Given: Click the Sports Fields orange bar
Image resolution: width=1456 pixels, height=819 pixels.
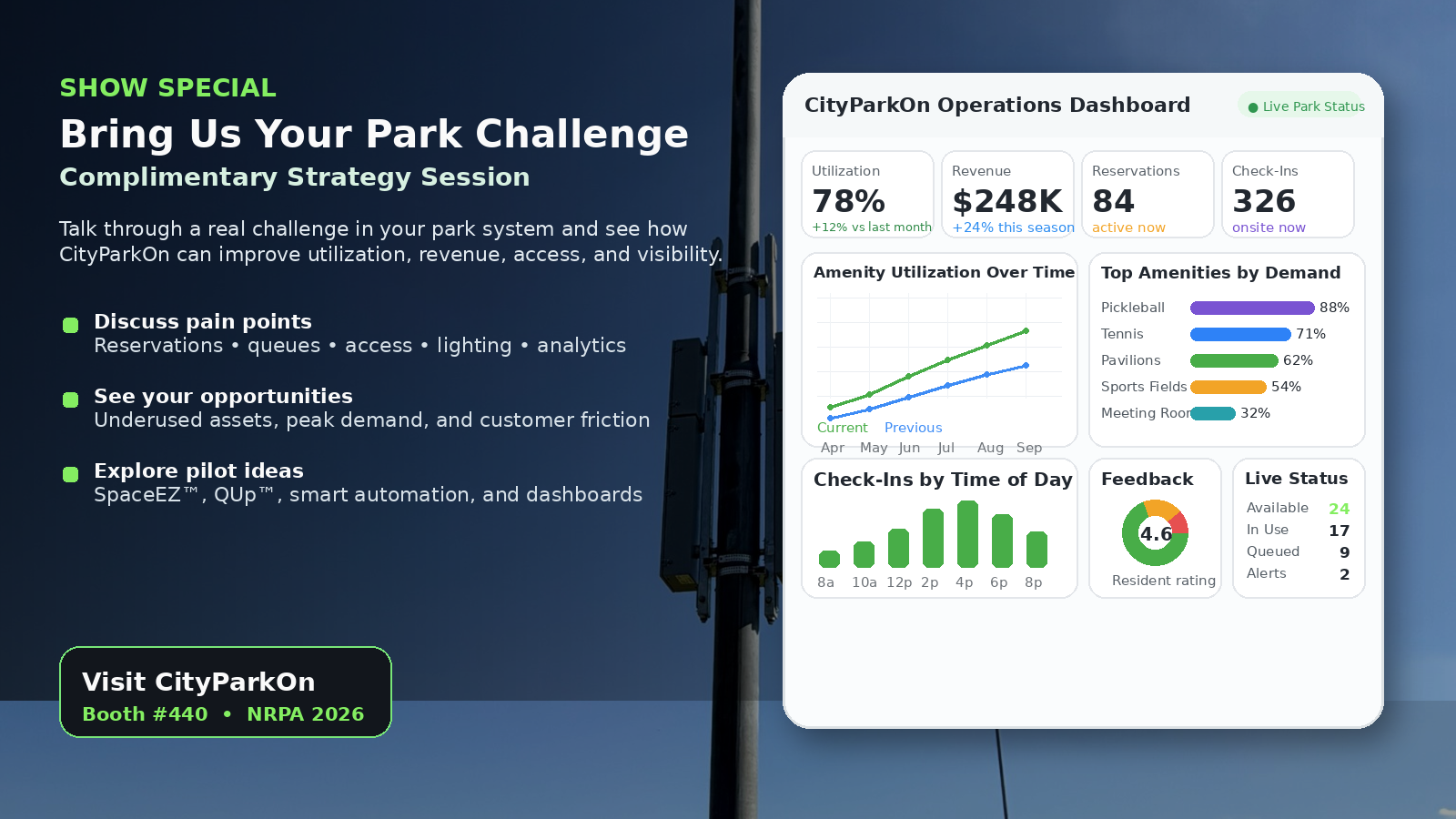Looking at the screenshot, I should 1228,387.
